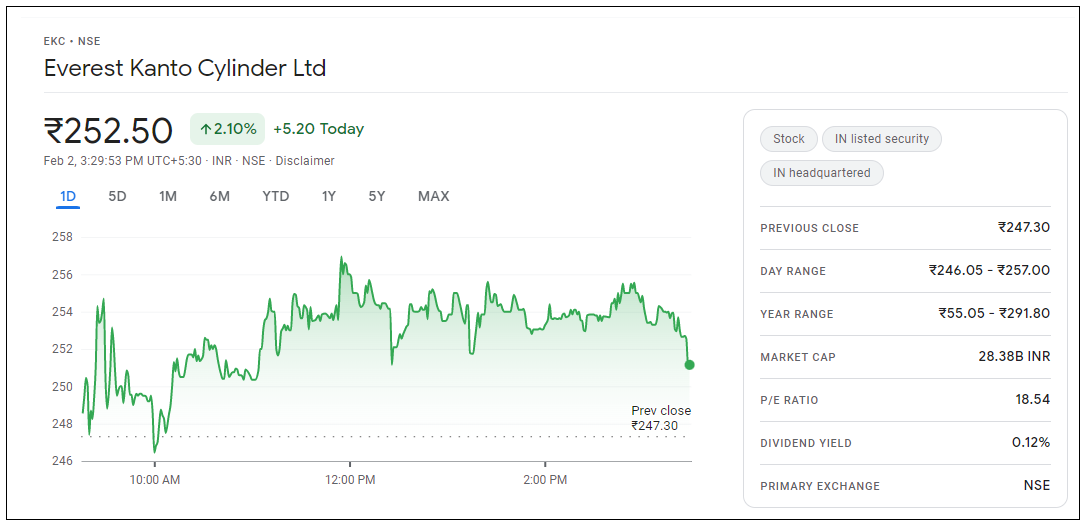The height and width of the screenshot is (524, 1086).
Task: Click the green 2.10% change badge
Action: (x=227, y=129)
